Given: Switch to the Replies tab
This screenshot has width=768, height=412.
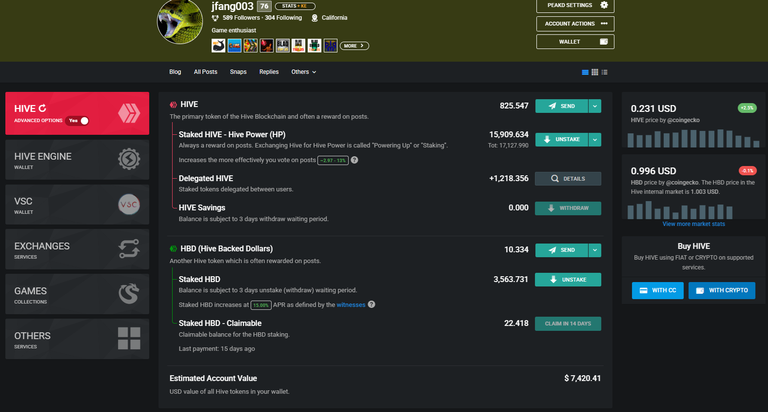Looking at the screenshot, I should [269, 72].
